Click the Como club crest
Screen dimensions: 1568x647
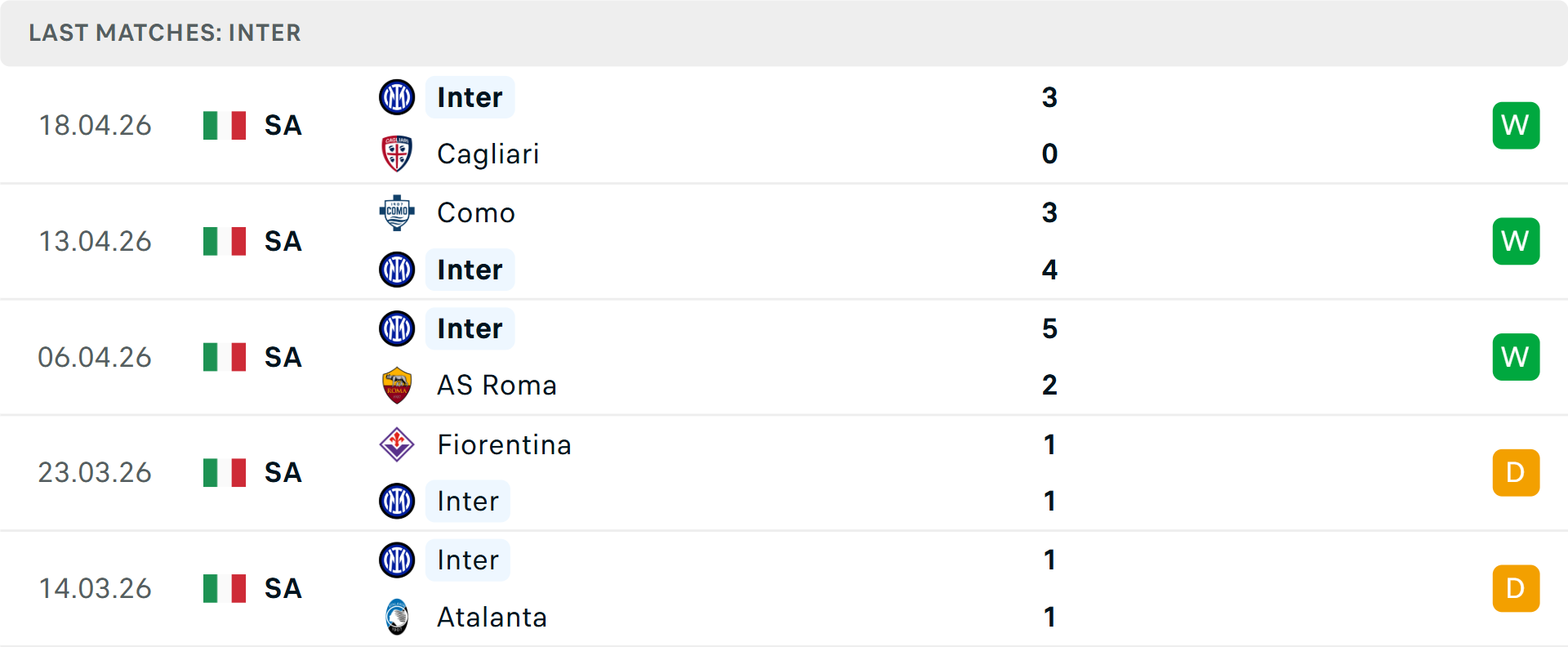(397, 212)
